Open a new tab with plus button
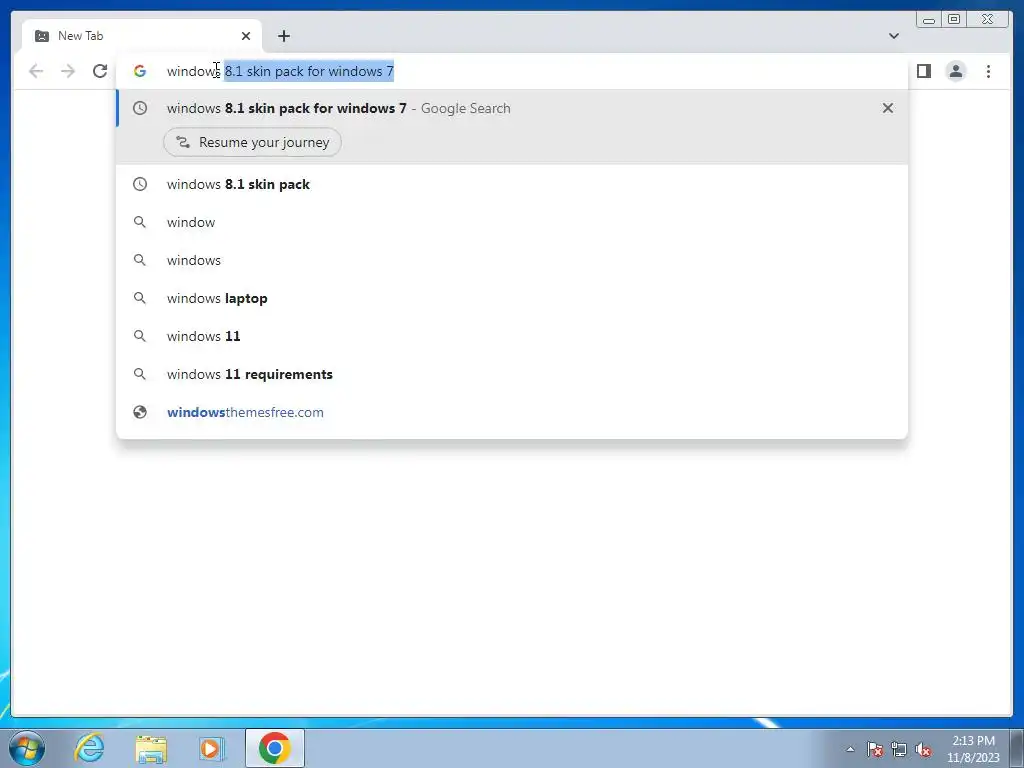1024x768 pixels. click(283, 36)
